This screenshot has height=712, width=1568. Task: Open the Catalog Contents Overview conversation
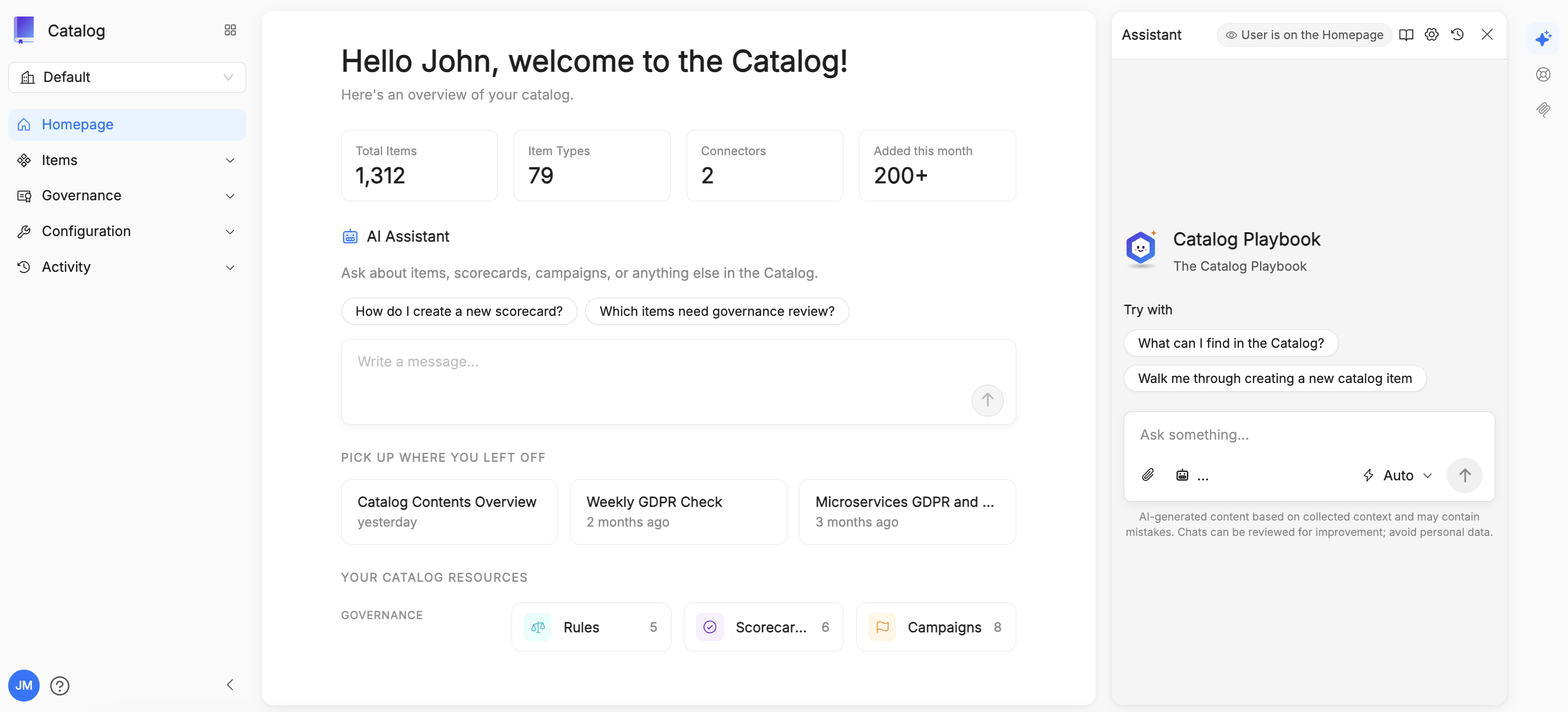(450, 512)
